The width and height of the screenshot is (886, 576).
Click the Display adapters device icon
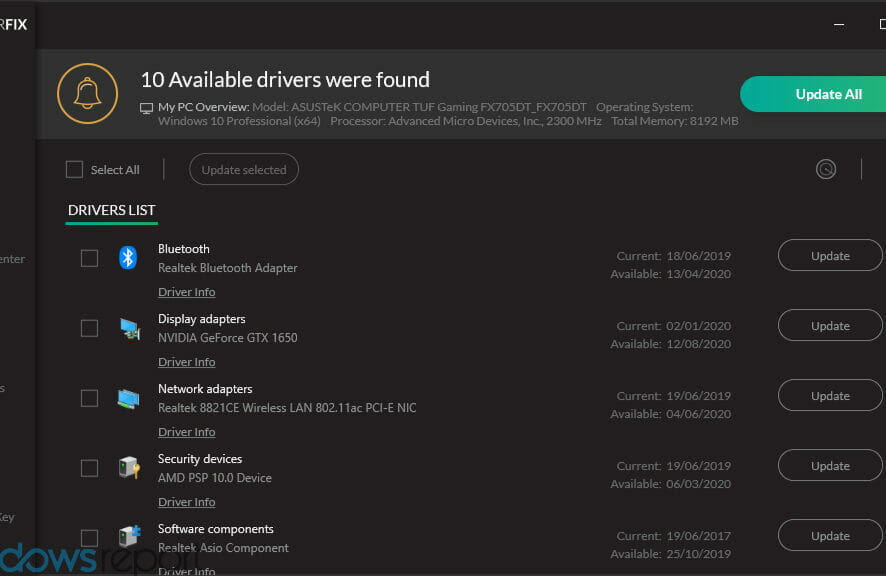[129, 328]
